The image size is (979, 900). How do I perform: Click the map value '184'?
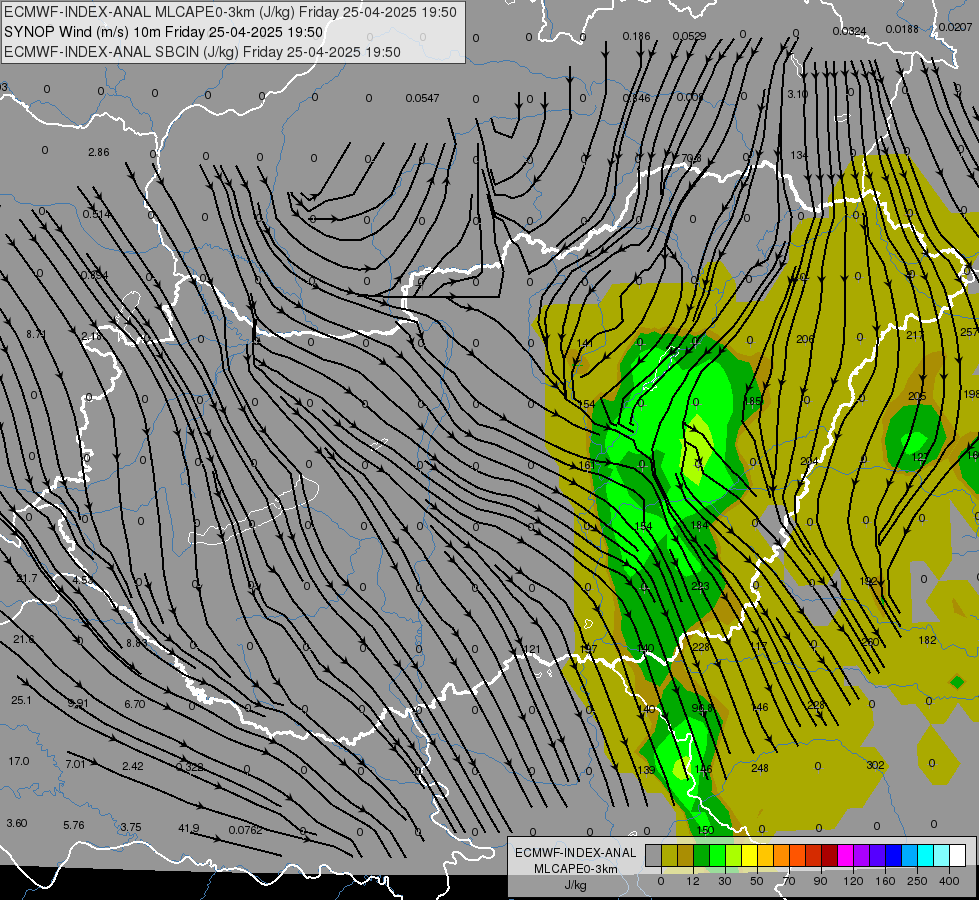coord(700,525)
